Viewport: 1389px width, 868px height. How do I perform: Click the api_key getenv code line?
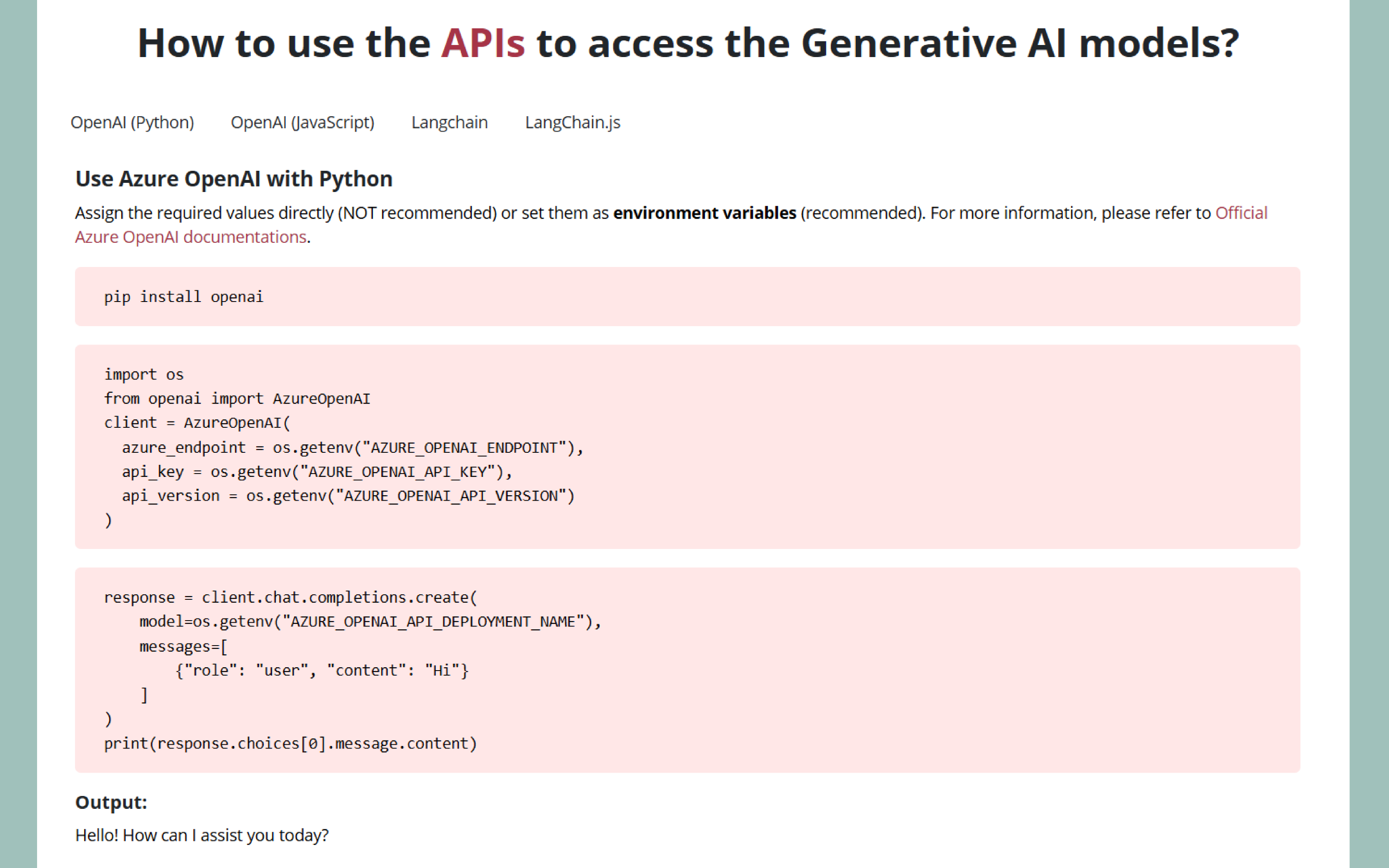(x=316, y=472)
